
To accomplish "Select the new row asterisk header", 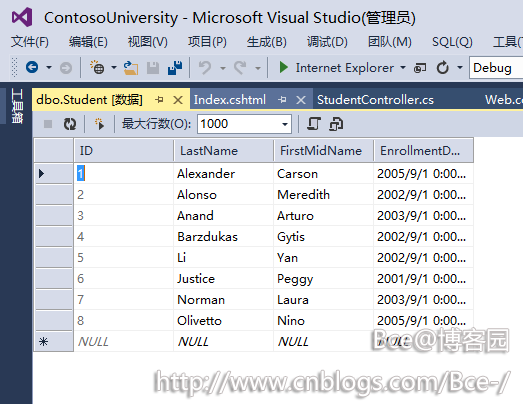I will (54, 341).
